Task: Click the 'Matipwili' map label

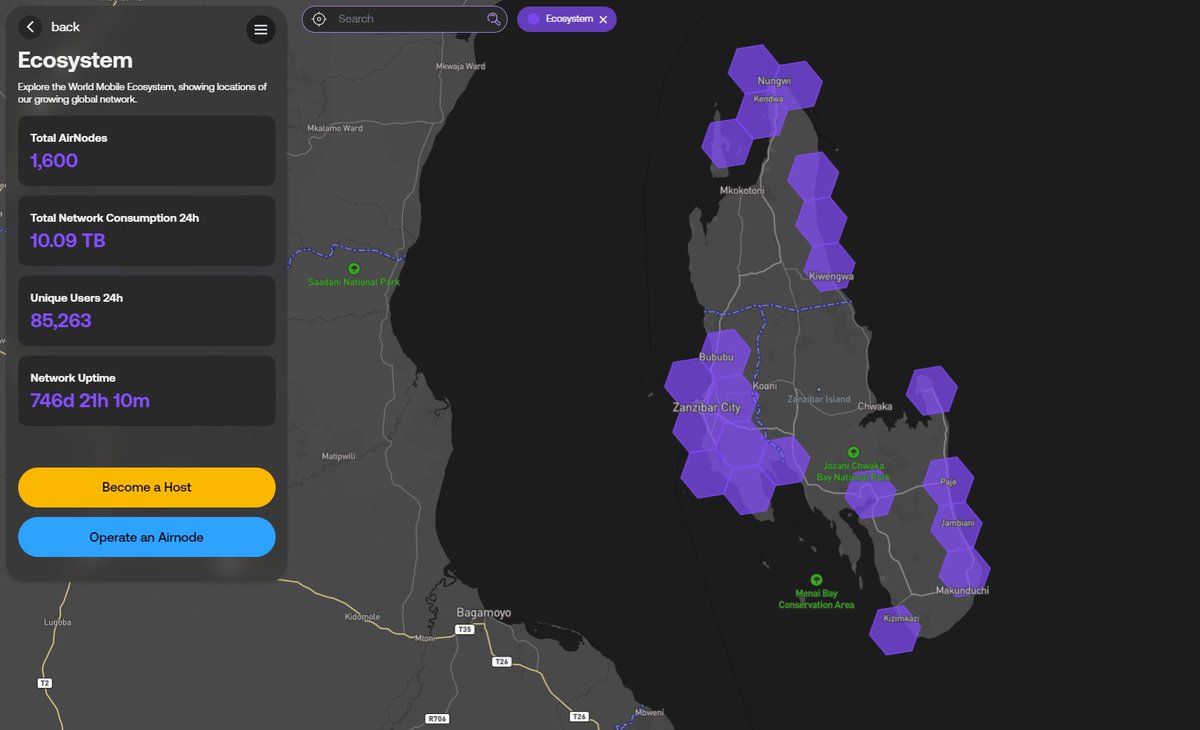Action: tap(338, 456)
